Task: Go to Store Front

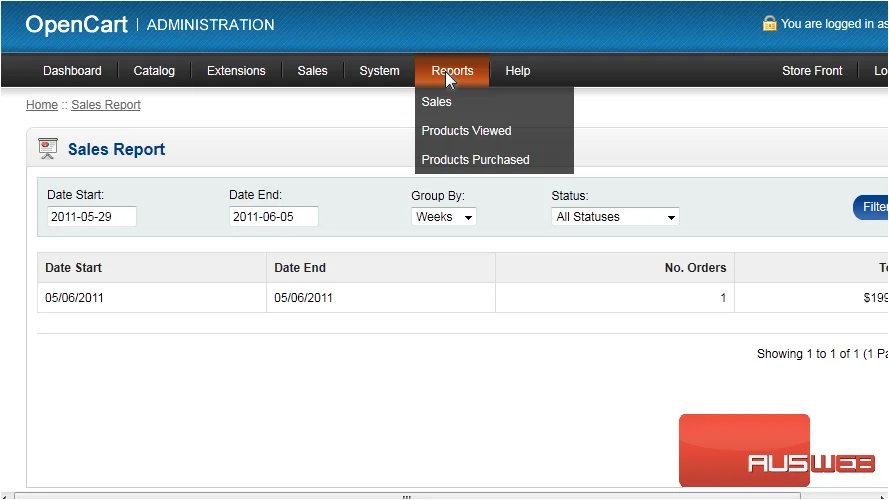Action: pyautogui.click(x=812, y=71)
